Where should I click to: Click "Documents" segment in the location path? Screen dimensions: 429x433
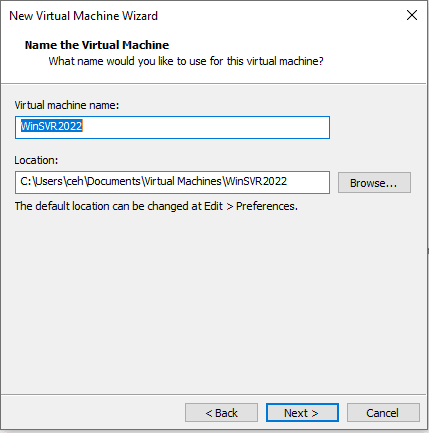114,181
